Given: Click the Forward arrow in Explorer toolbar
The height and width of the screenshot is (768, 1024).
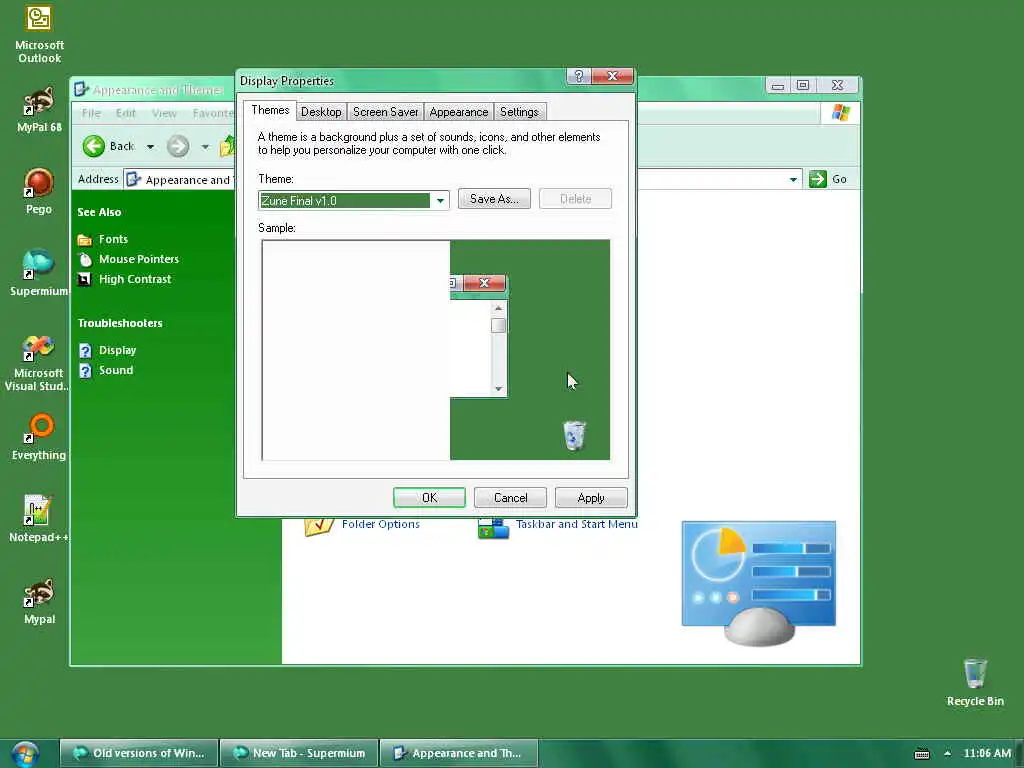Looking at the screenshot, I should (x=178, y=146).
